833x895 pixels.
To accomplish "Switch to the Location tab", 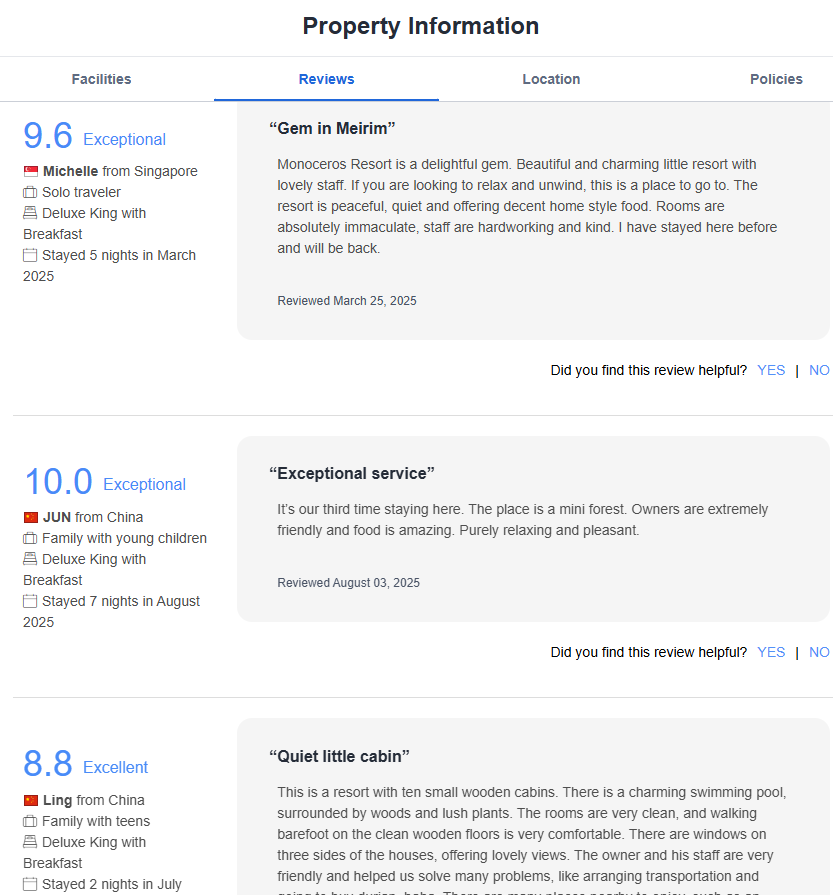I will pyautogui.click(x=551, y=79).
